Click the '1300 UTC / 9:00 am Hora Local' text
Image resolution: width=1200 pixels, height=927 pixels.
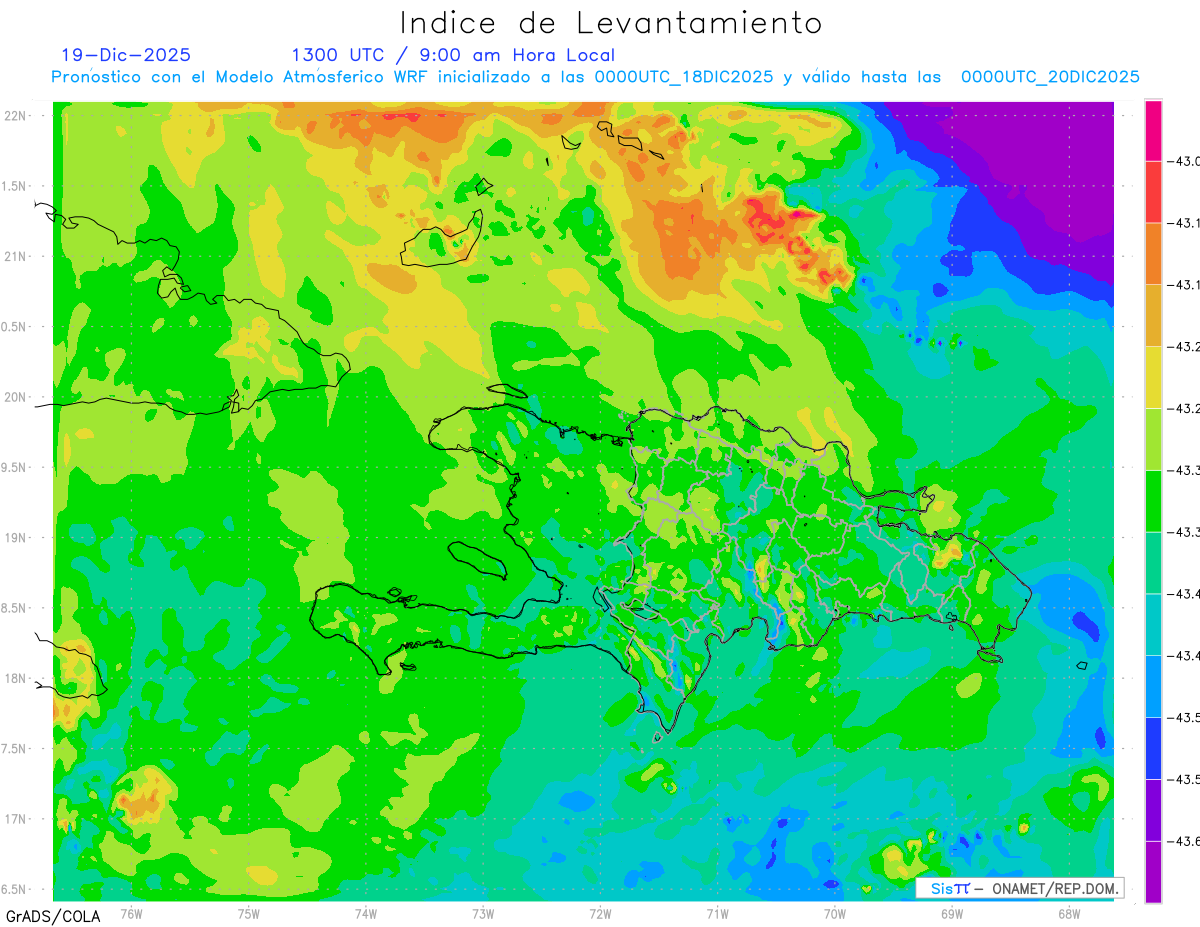[453, 55]
